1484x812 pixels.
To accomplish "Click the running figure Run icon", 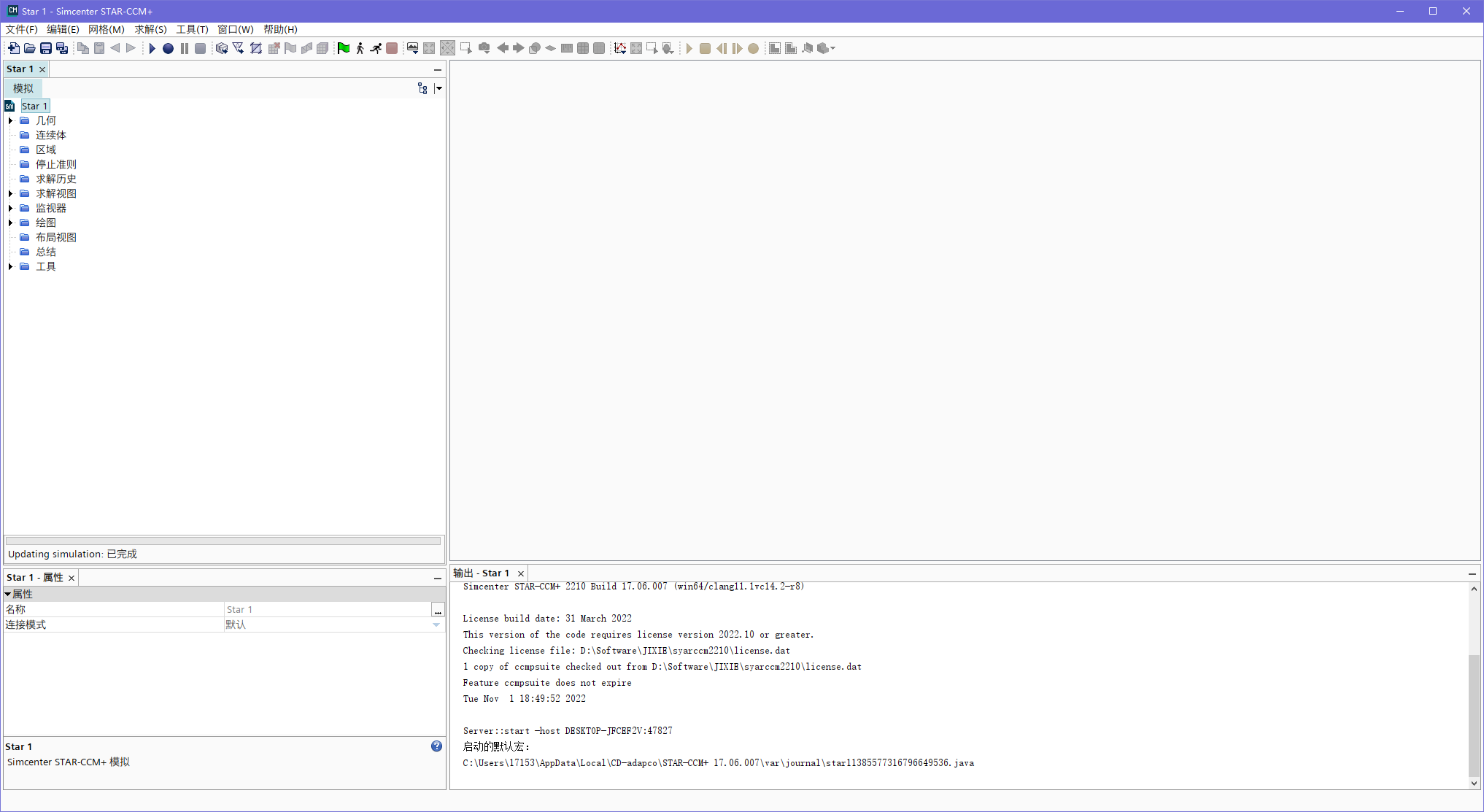I will point(376,48).
